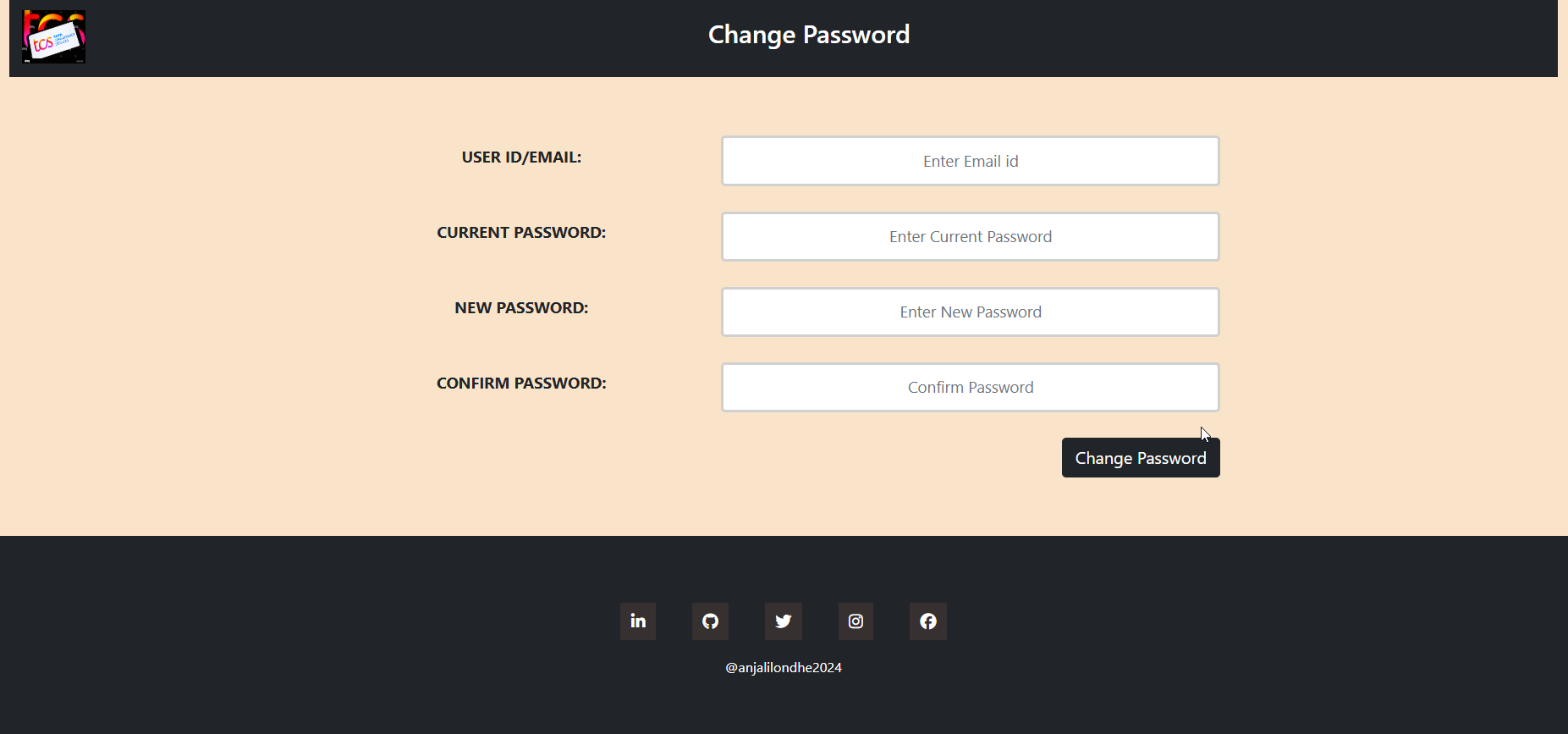
Task: Click the CONFIRM PASSWORD label
Action: (x=521, y=384)
